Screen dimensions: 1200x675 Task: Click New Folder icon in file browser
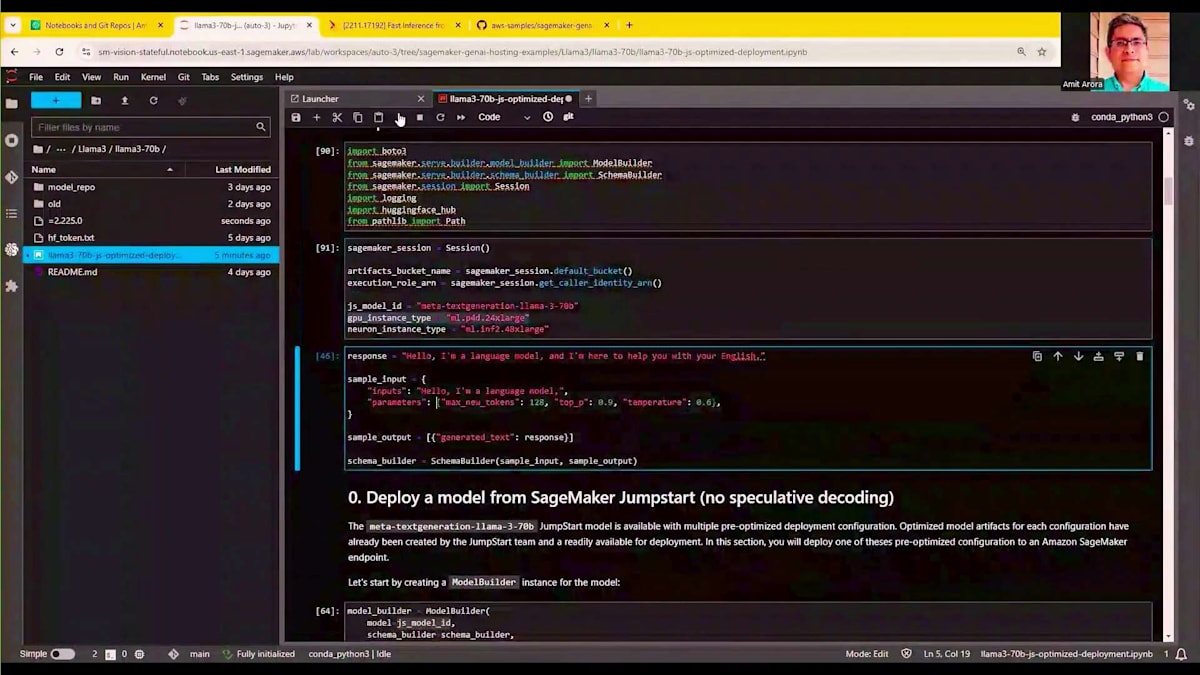click(96, 100)
